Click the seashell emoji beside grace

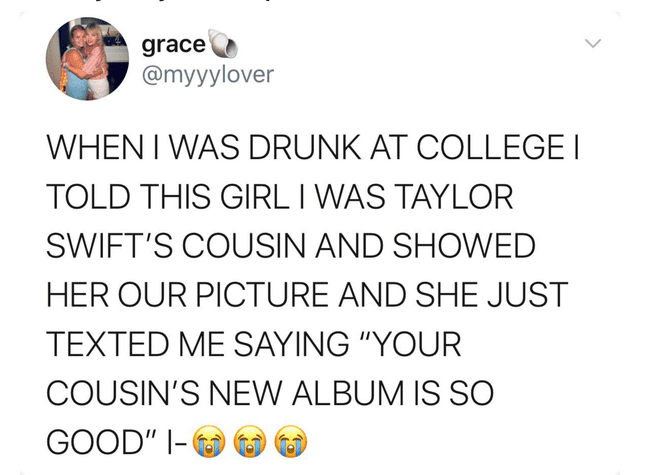tap(223, 43)
